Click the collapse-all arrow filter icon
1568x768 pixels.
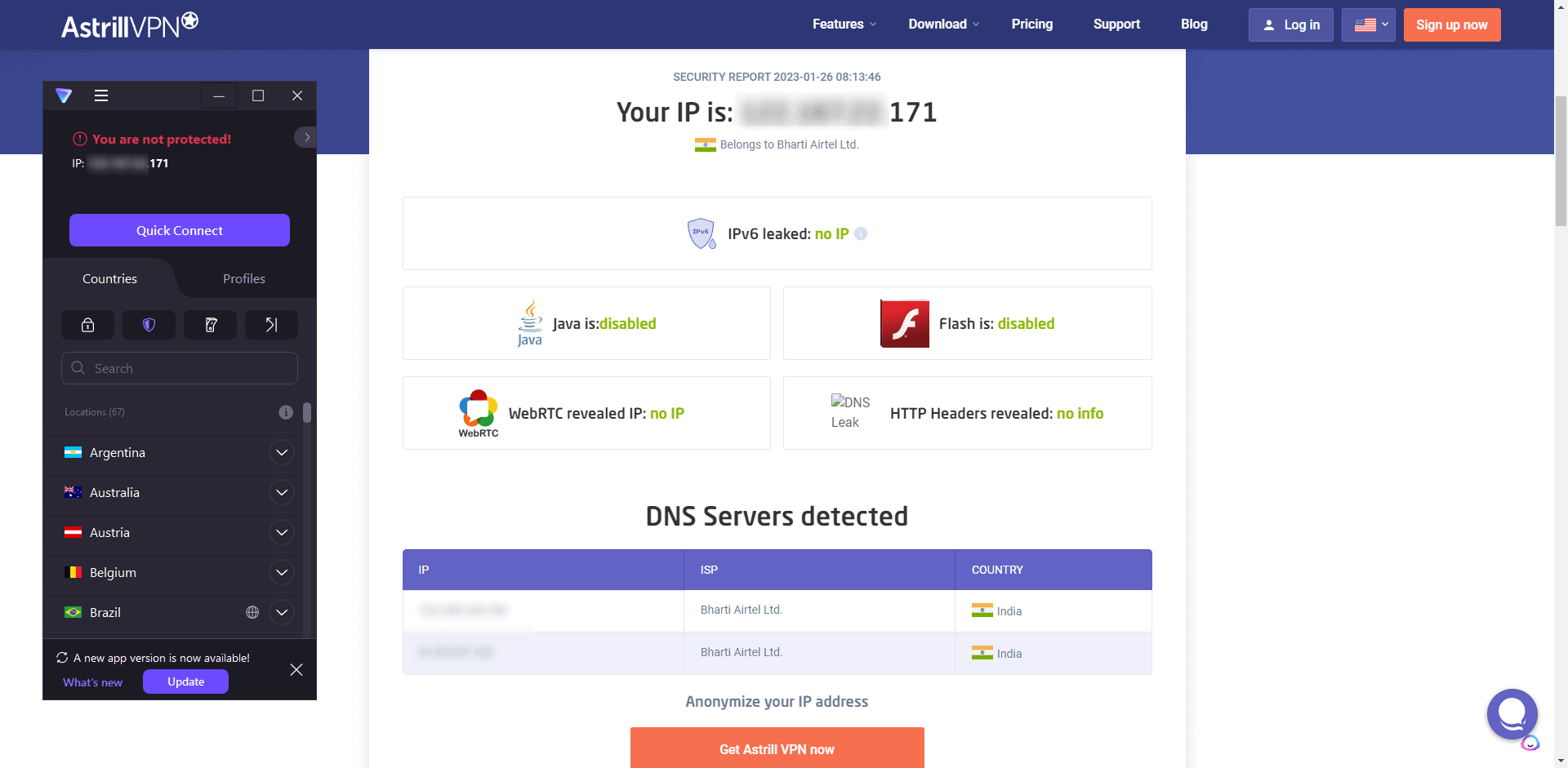pyautogui.click(x=272, y=325)
